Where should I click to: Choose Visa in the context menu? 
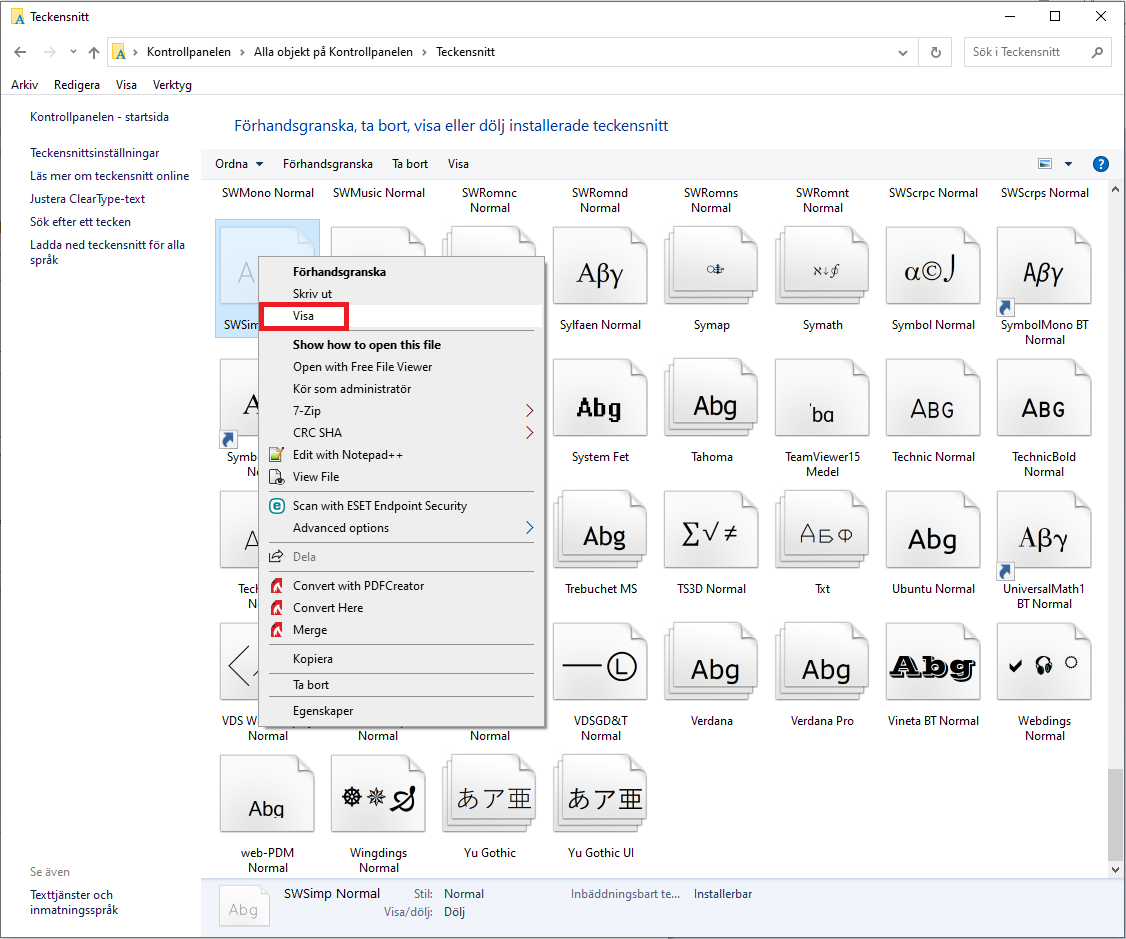pyautogui.click(x=303, y=316)
